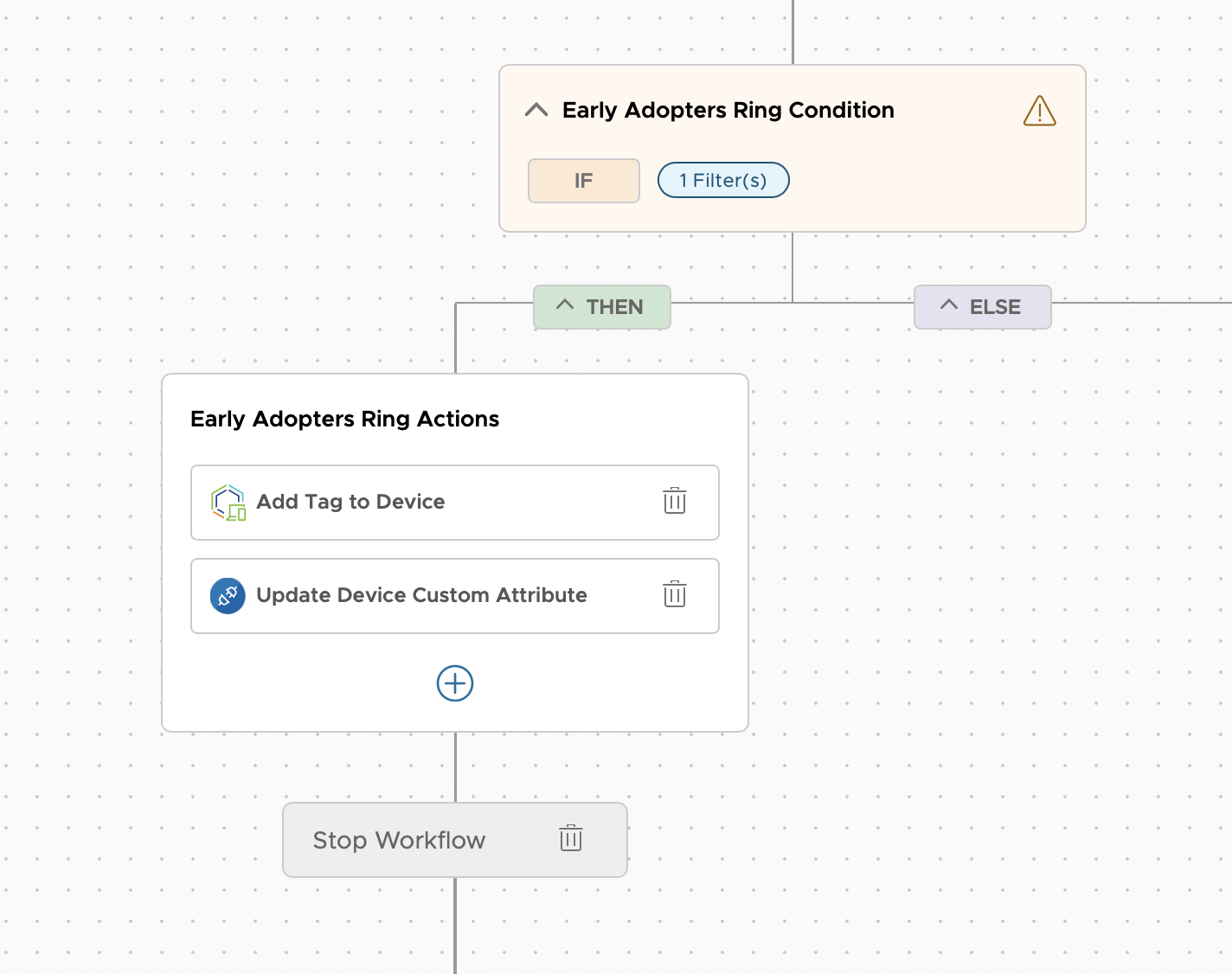1232x974 pixels.
Task: Click the plus icon to add action
Action: (x=454, y=683)
